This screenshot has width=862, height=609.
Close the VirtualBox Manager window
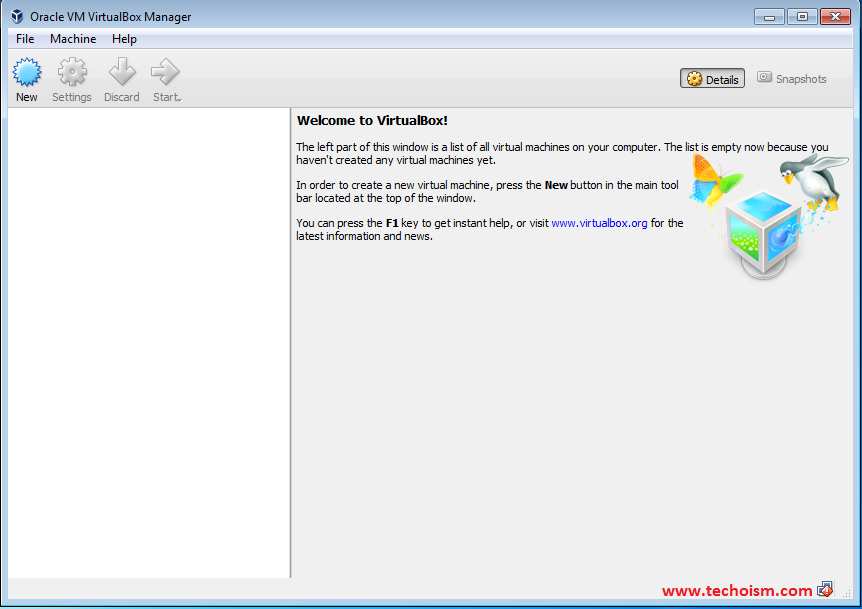click(x=835, y=17)
